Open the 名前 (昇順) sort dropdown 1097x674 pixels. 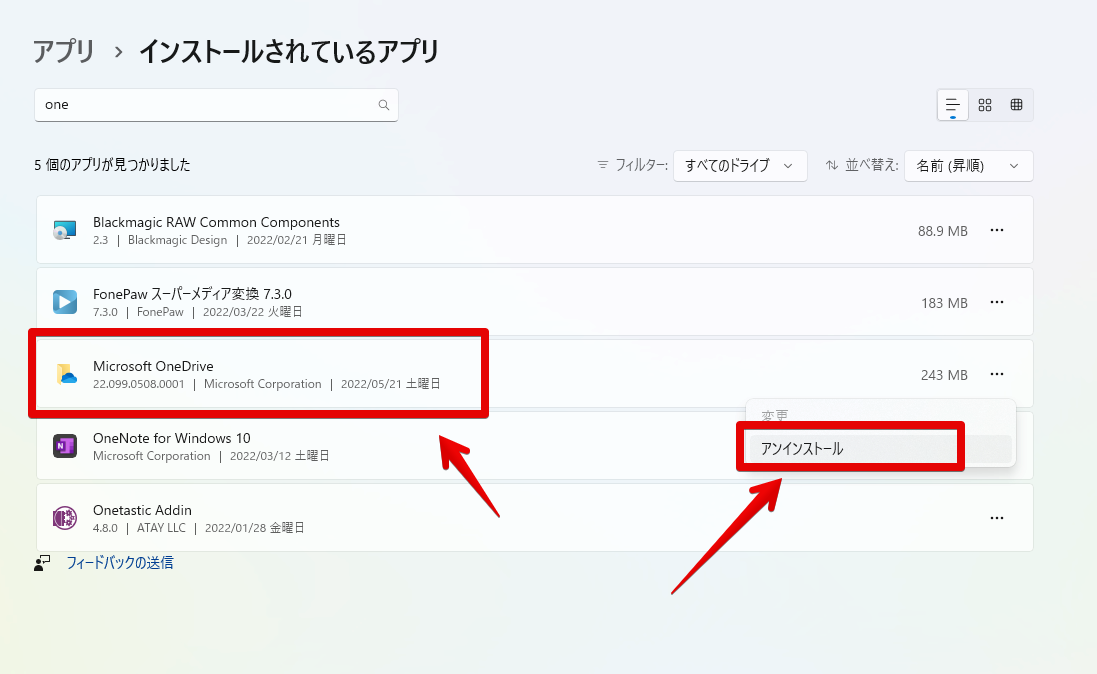pyautogui.click(x=968, y=166)
